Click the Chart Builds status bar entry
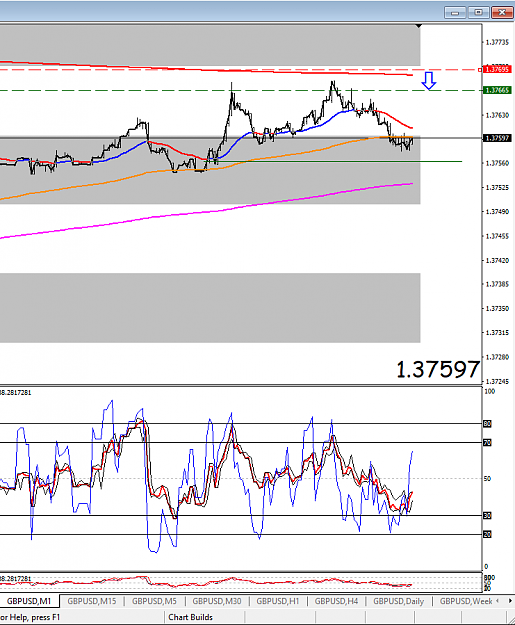 click(191, 617)
